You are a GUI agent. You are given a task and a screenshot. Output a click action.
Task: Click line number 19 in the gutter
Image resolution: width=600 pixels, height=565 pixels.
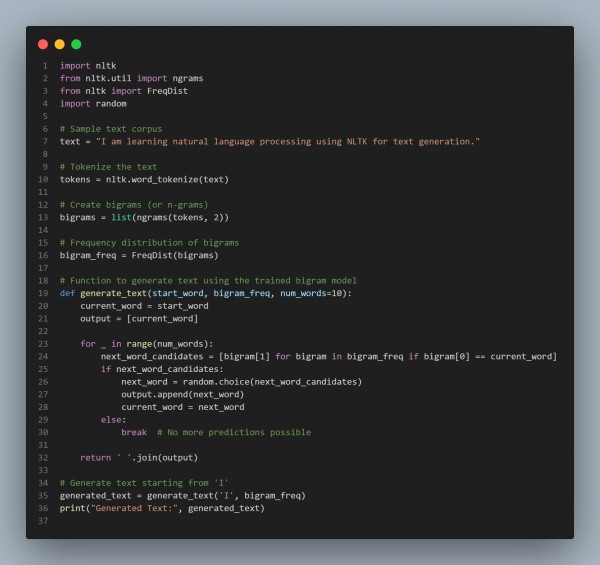43,293
